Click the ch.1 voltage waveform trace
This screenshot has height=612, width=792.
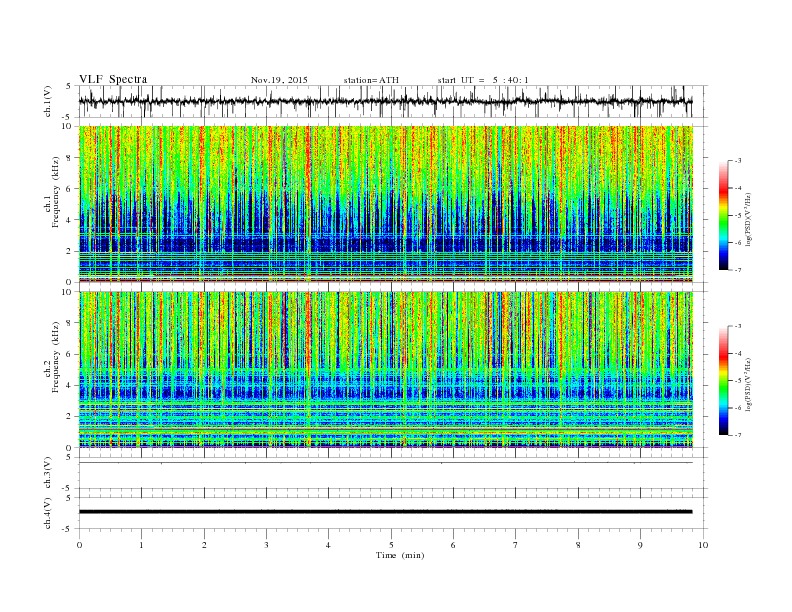click(385, 101)
